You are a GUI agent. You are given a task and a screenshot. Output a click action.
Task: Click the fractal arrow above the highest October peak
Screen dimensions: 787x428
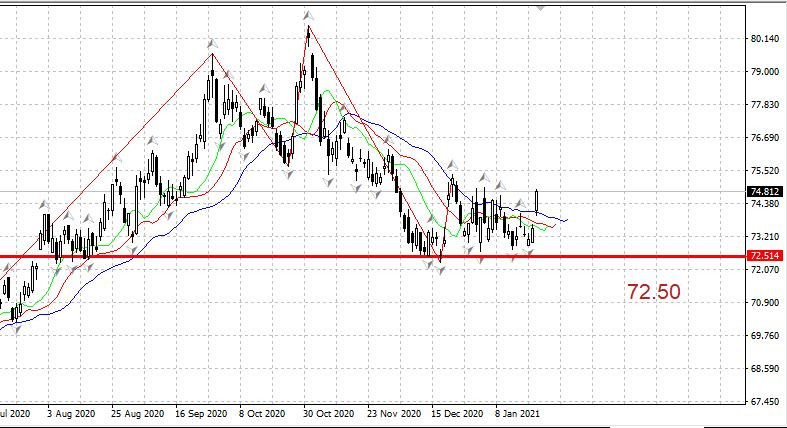308,16
